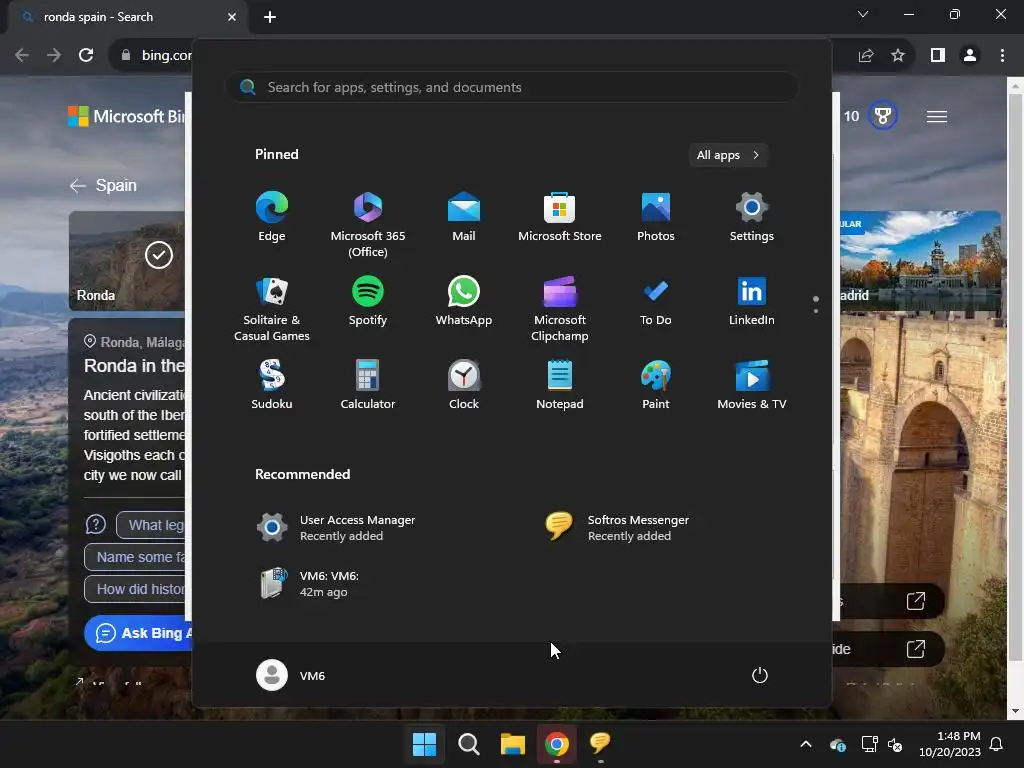1024x768 pixels.
Task: Launch Microsoft Clipchamp
Action: tap(560, 309)
